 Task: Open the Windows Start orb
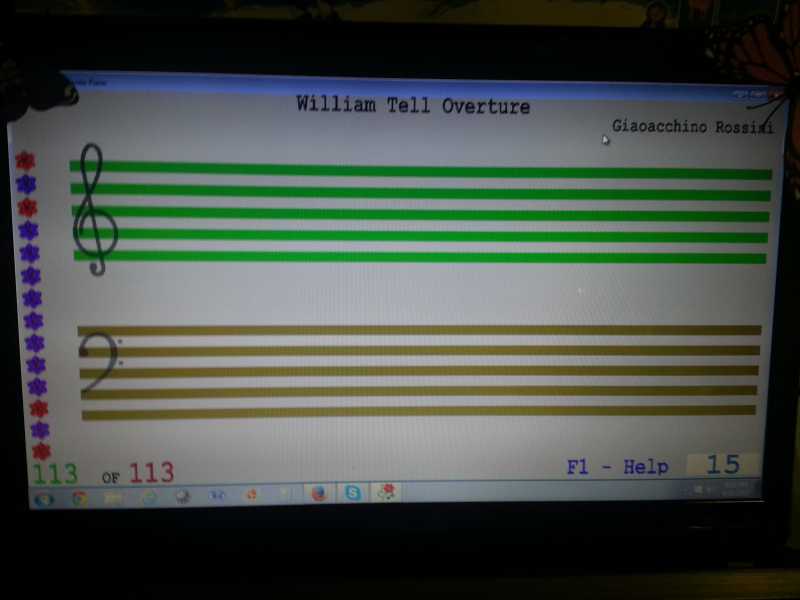44,498
